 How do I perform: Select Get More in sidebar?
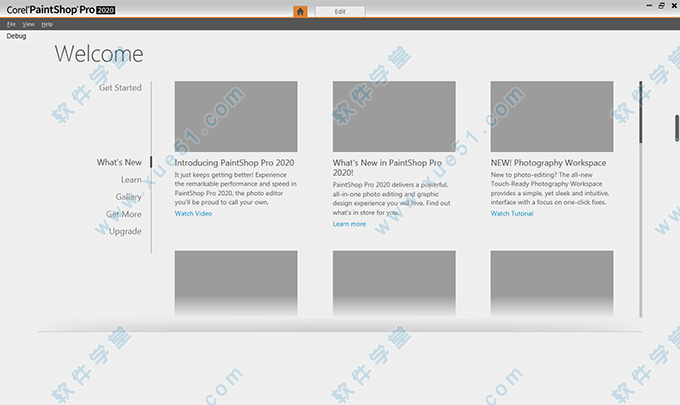124,214
